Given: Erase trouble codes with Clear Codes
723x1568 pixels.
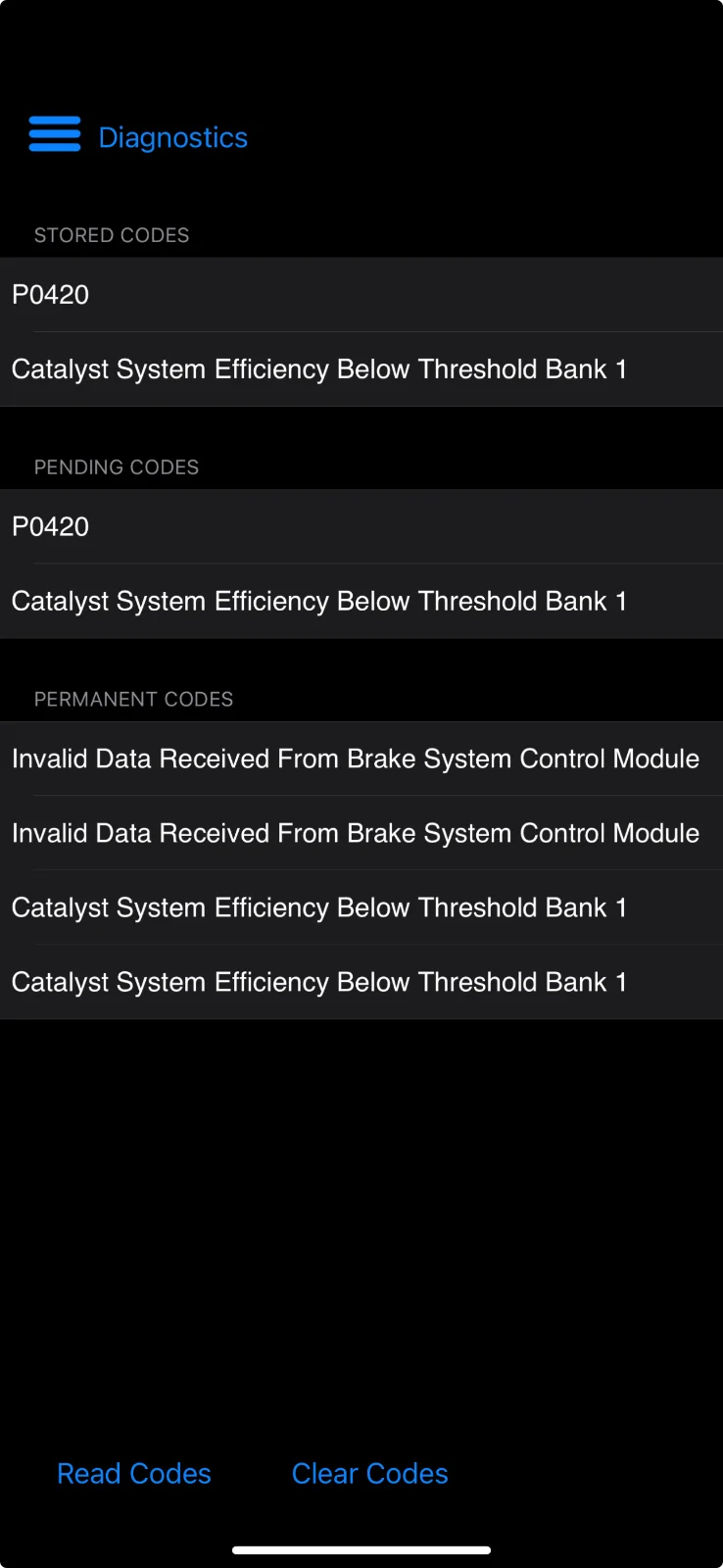Looking at the screenshot, I should (370, 1473).
